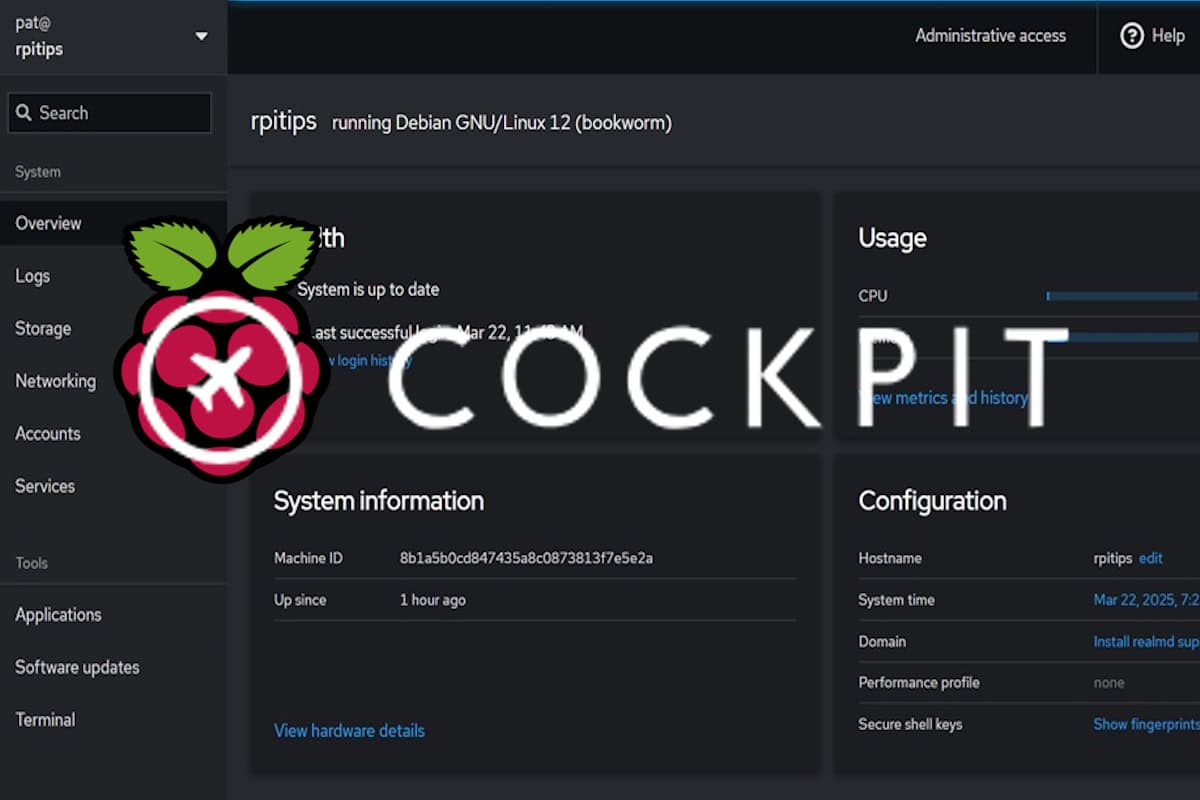Screen dimensions: 1200x800
Task: Navigate to Logs in the sidebar
Action: coord(33,276)
